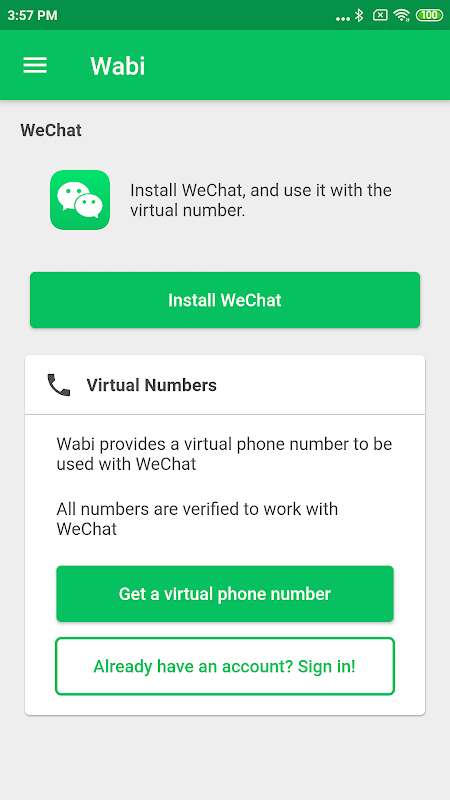Tap the SIM card error icon
The width and height of the screenshot is (450, 800).
pos(380,15)
